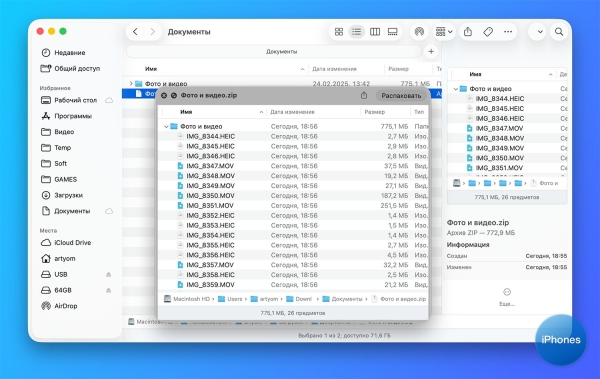600x379 pixels.
Task: Open Недавние in the sidebar
Action: click(69, 52)
